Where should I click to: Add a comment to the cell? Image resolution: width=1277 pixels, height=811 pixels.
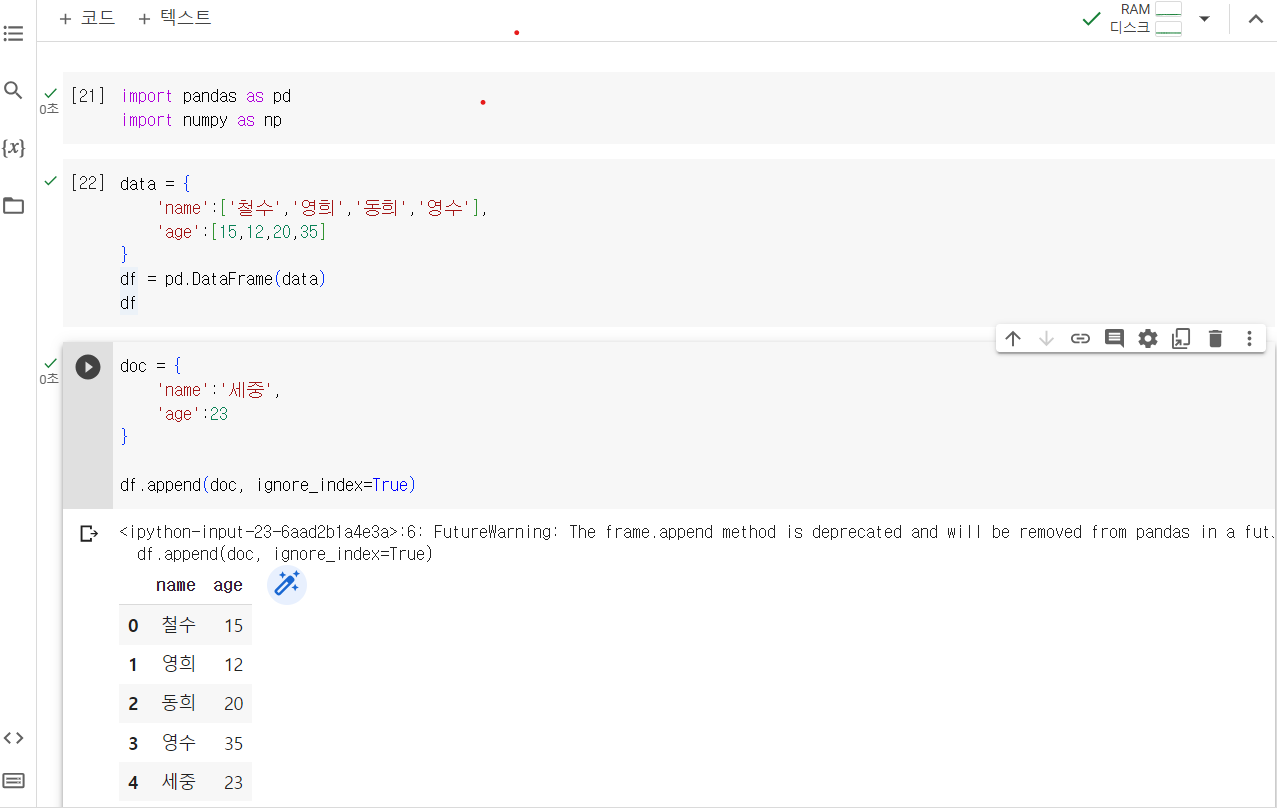coord(1114,338)
